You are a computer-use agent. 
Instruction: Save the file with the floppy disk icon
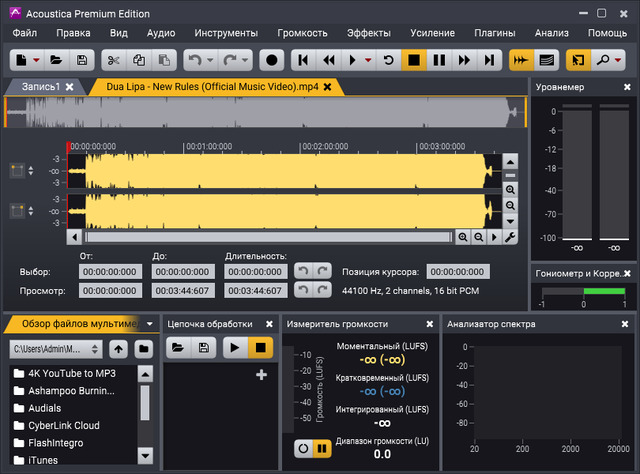[x=82, y=60]
